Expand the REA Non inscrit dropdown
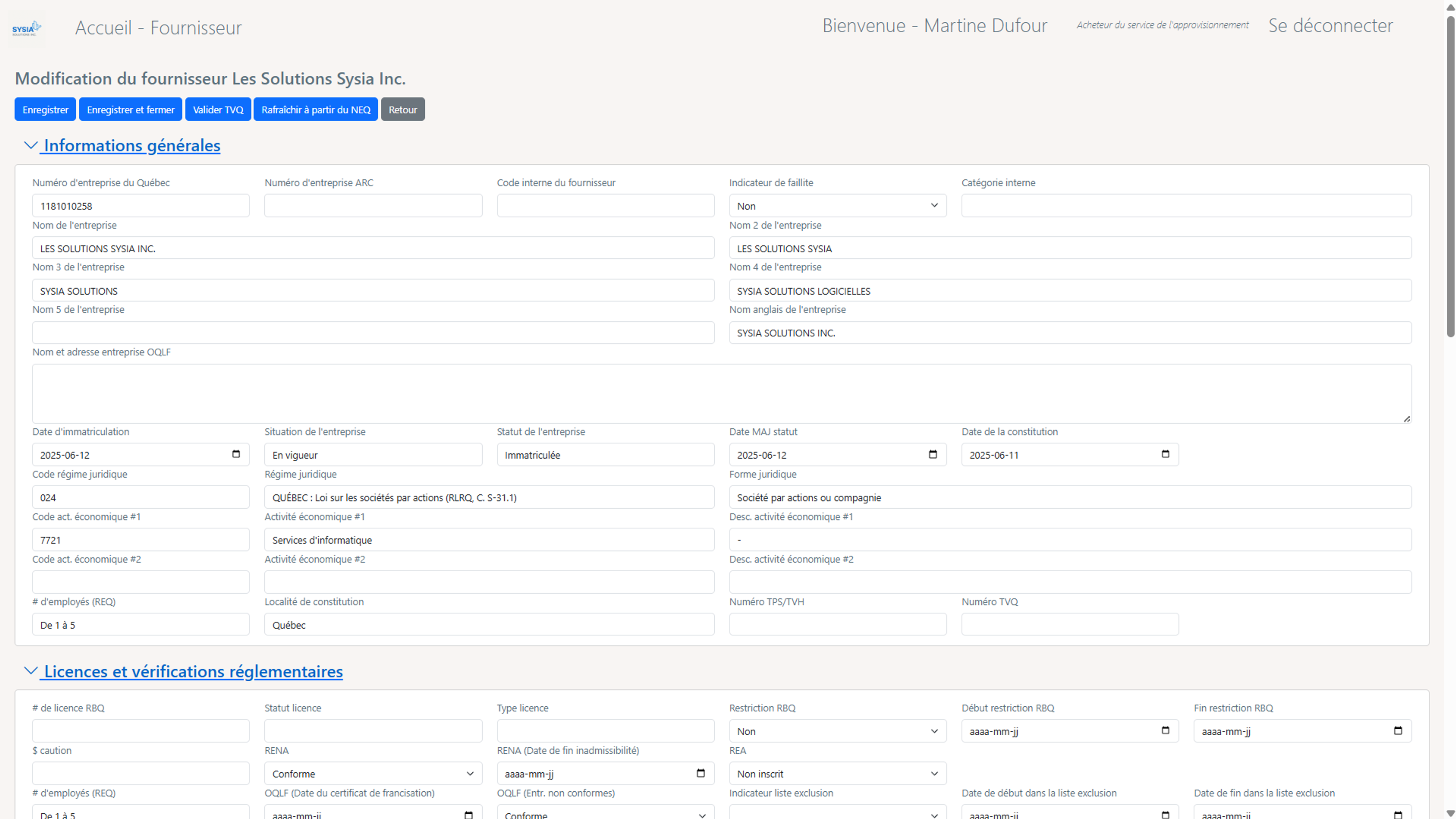Viewport: 1456px width, 819px height. click(x=837, y=774)
